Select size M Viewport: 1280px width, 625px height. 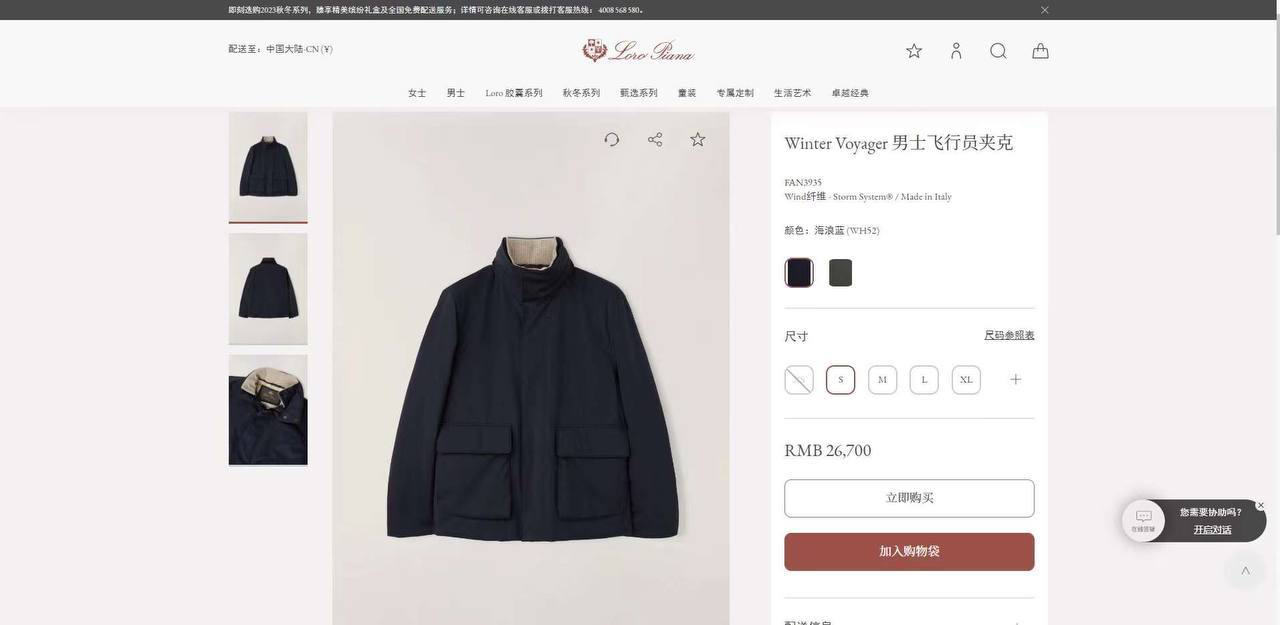click(x=883, y=380)
